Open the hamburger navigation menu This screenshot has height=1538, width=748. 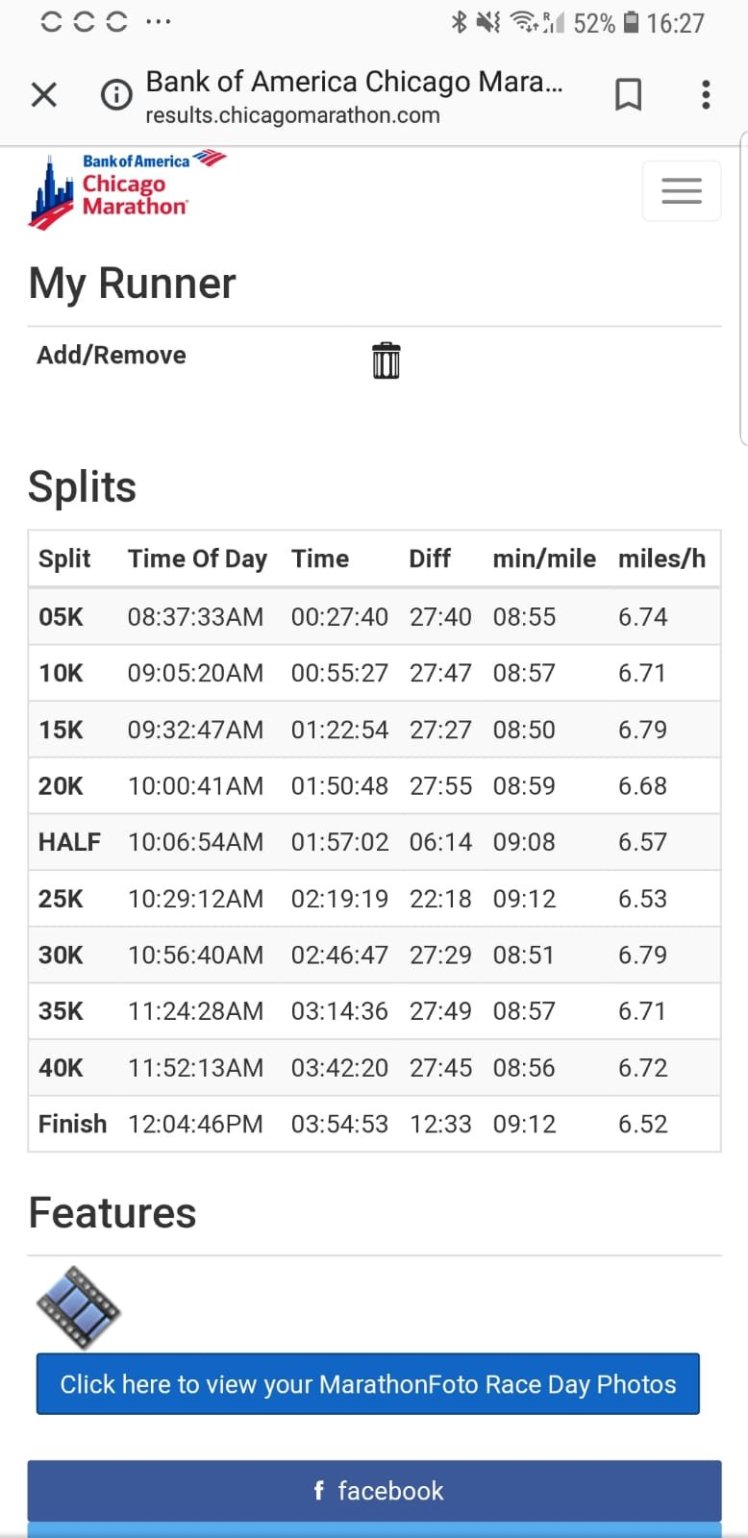[681, 191]
